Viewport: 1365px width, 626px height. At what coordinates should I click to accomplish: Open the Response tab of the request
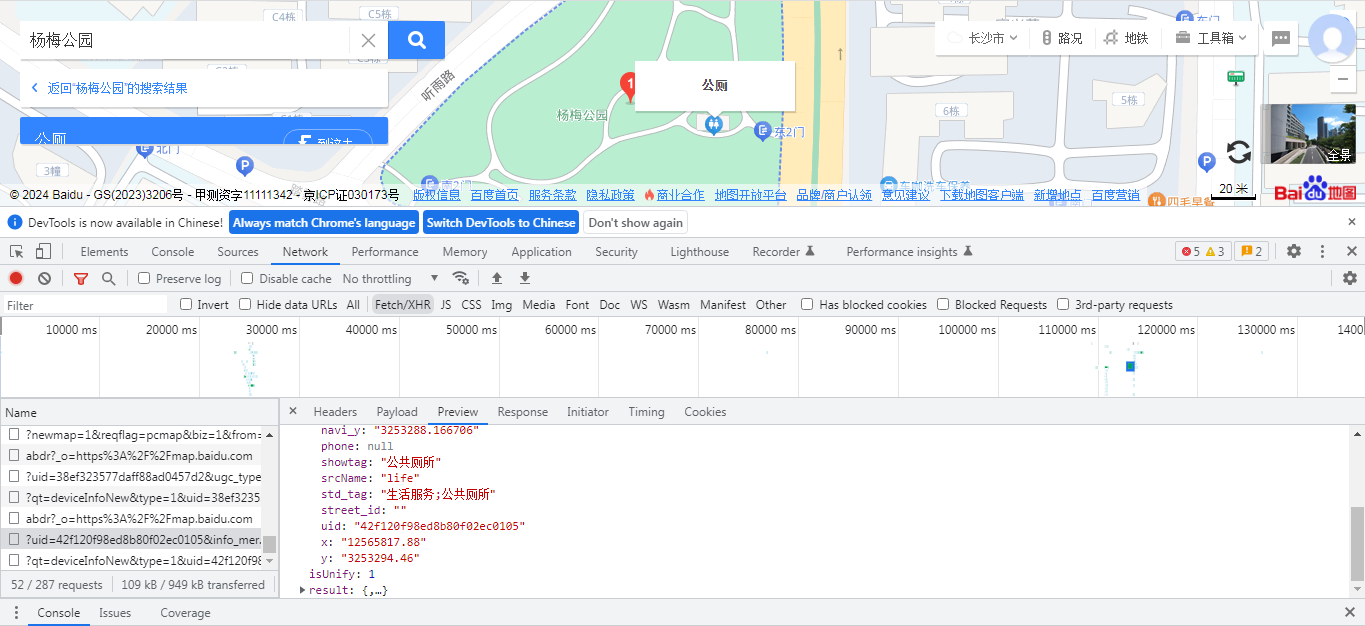pos(523,412)
